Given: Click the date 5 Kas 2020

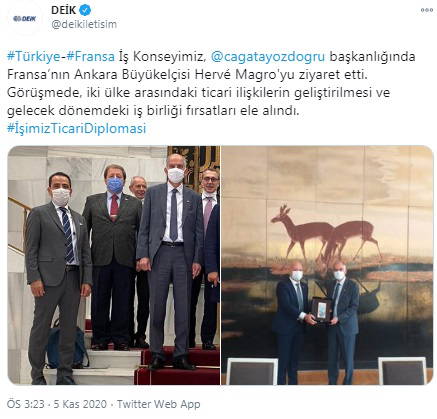Looking at the screenshot, I should [x=80, y=404].
